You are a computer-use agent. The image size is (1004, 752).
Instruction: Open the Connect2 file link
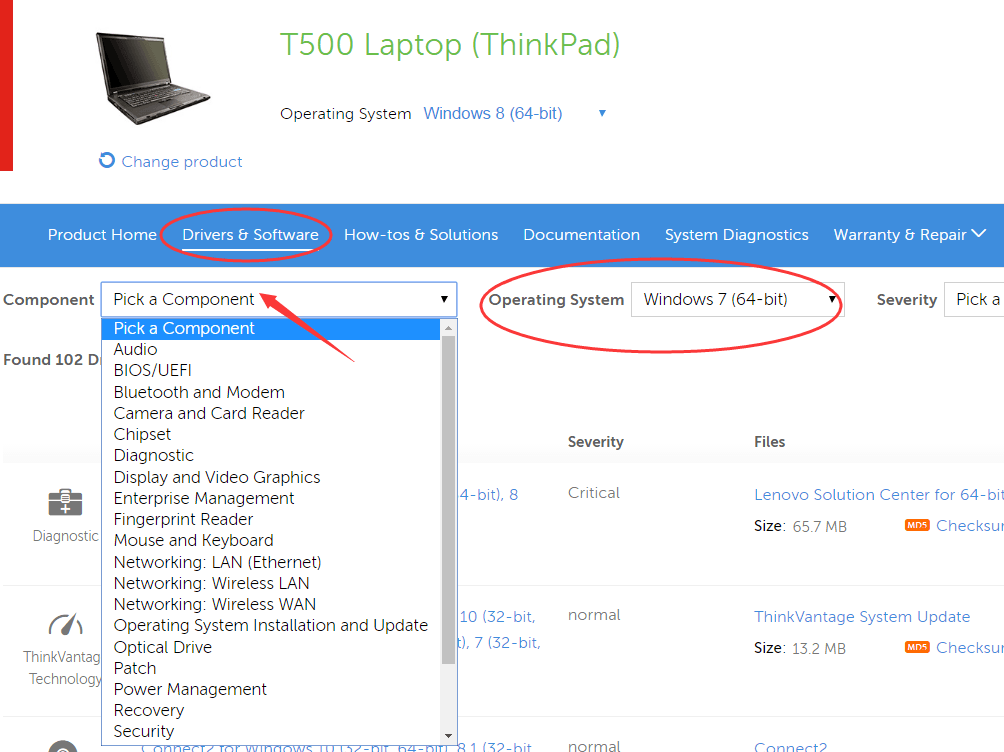(790, 746)
